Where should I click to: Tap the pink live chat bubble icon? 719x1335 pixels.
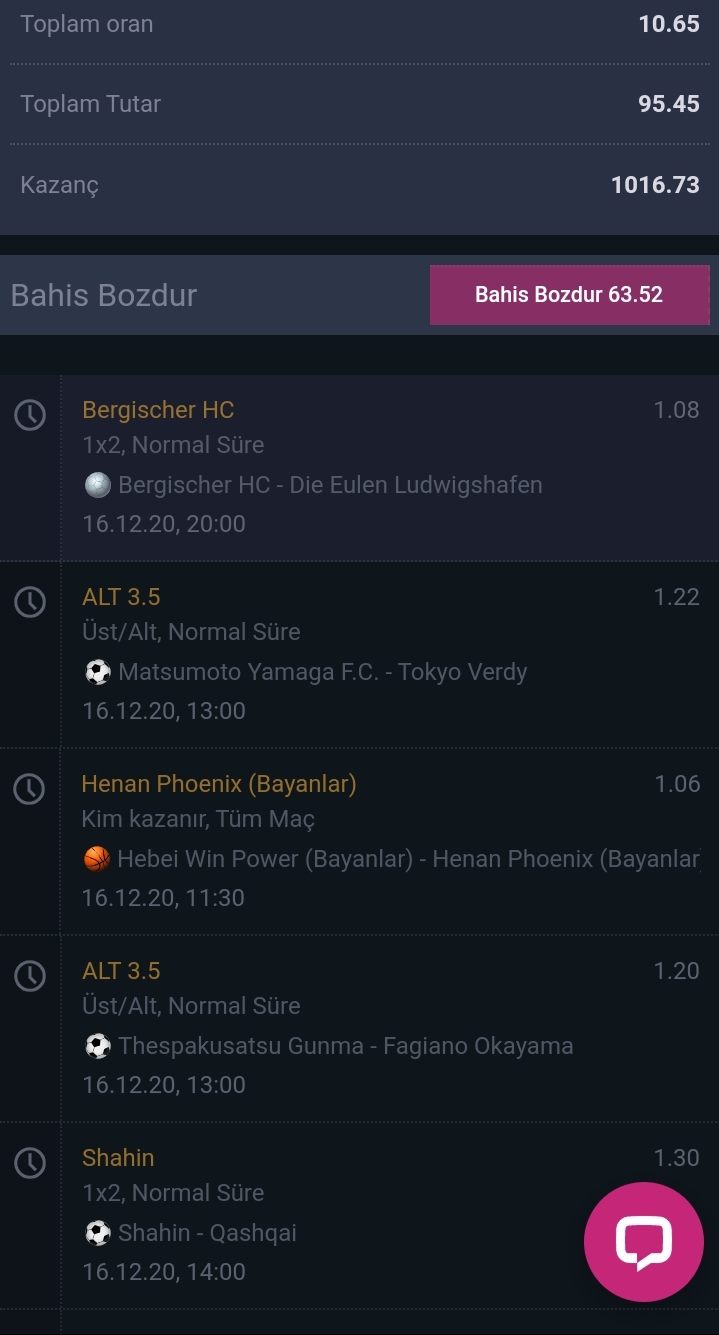[644, 1241]
